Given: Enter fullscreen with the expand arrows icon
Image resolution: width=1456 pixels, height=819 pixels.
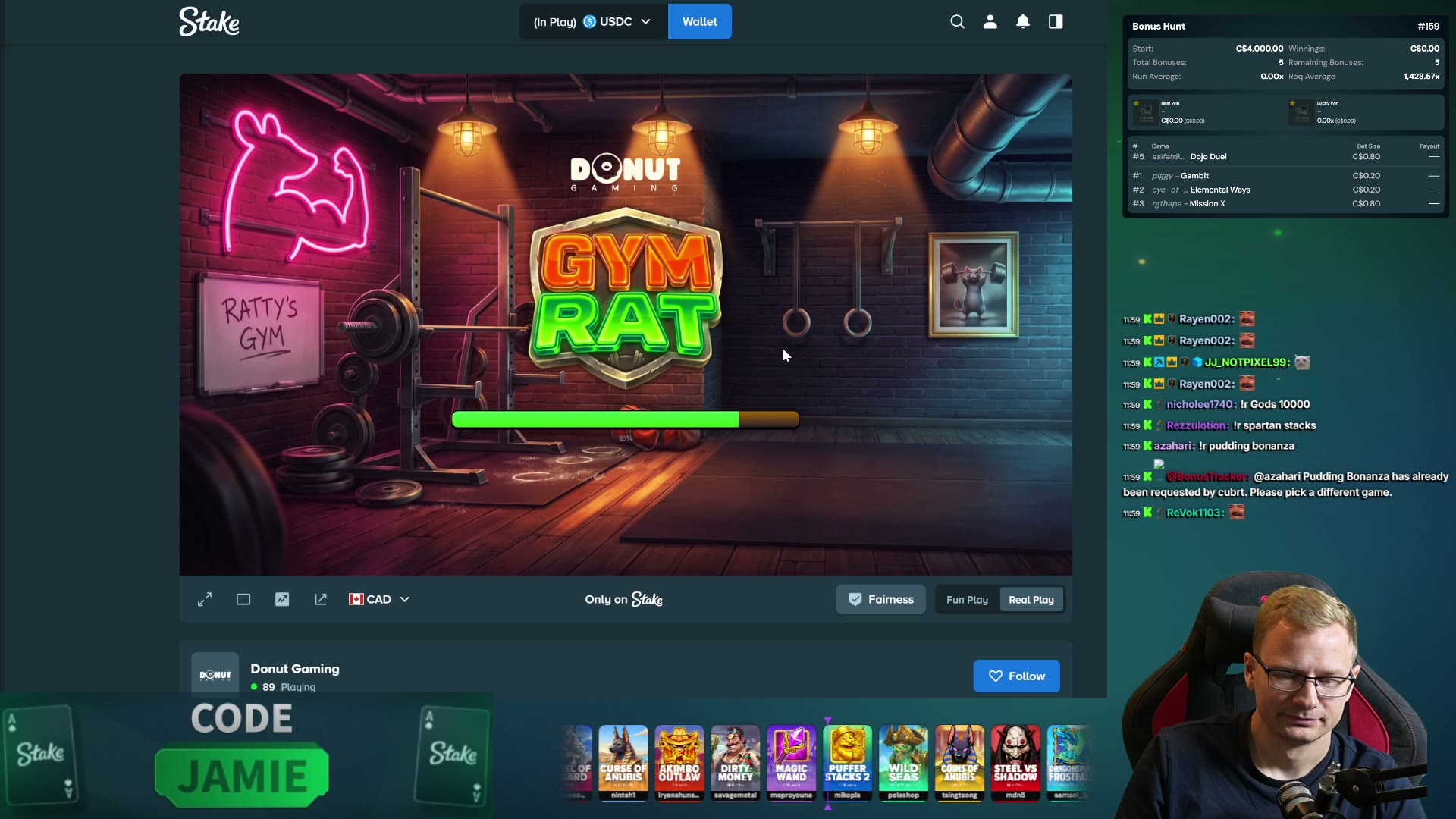Looking at the screenshot, I should tap(205, 599).
